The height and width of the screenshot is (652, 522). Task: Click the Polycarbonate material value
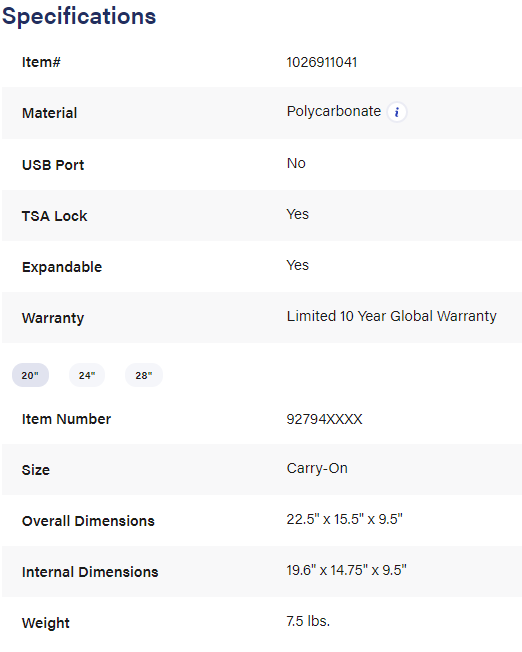click(x=334, y=111)
